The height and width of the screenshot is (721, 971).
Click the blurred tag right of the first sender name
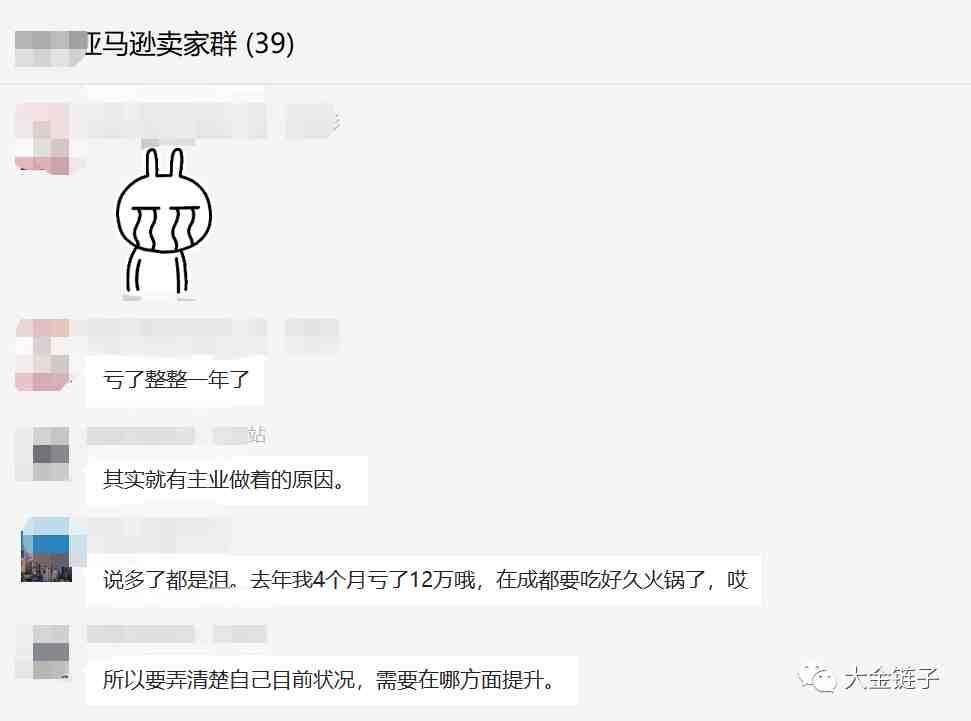[x=313, y=121]
